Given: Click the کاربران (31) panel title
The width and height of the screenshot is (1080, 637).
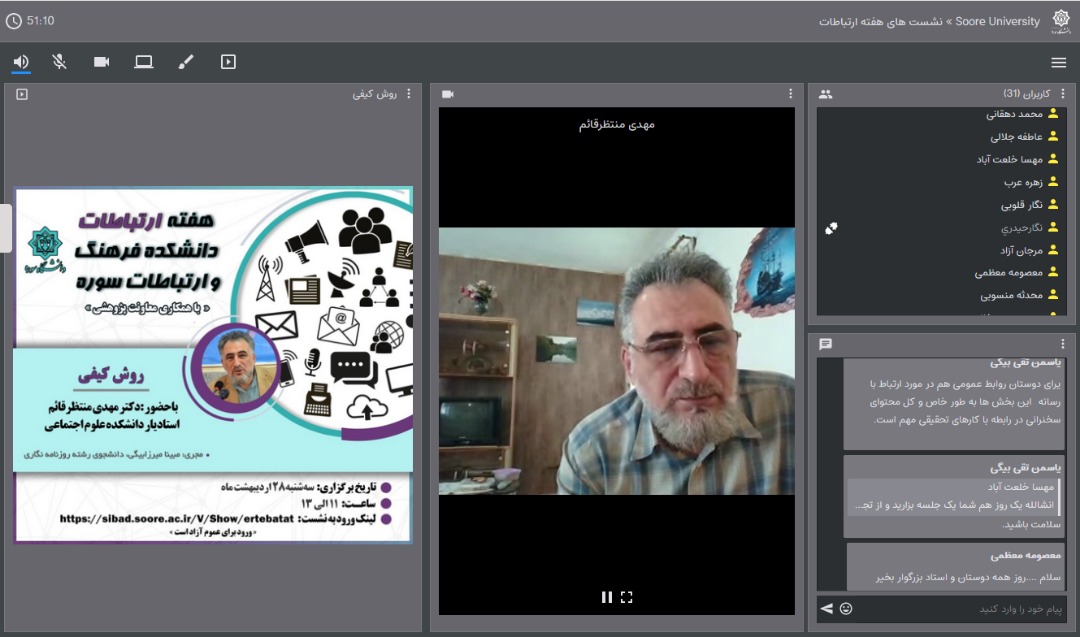Looking at the screenshot, I should pos(1026,94).
